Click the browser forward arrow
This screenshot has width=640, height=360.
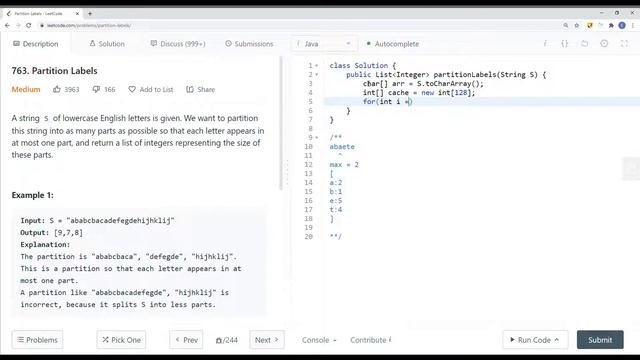(18, 25)
